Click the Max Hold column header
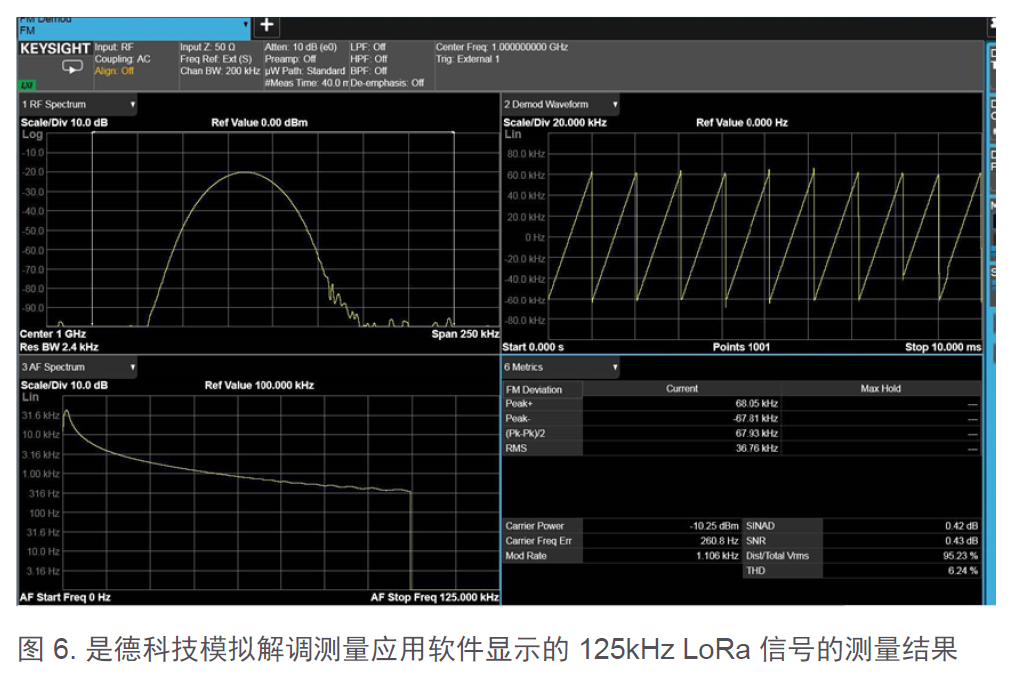 880,389
